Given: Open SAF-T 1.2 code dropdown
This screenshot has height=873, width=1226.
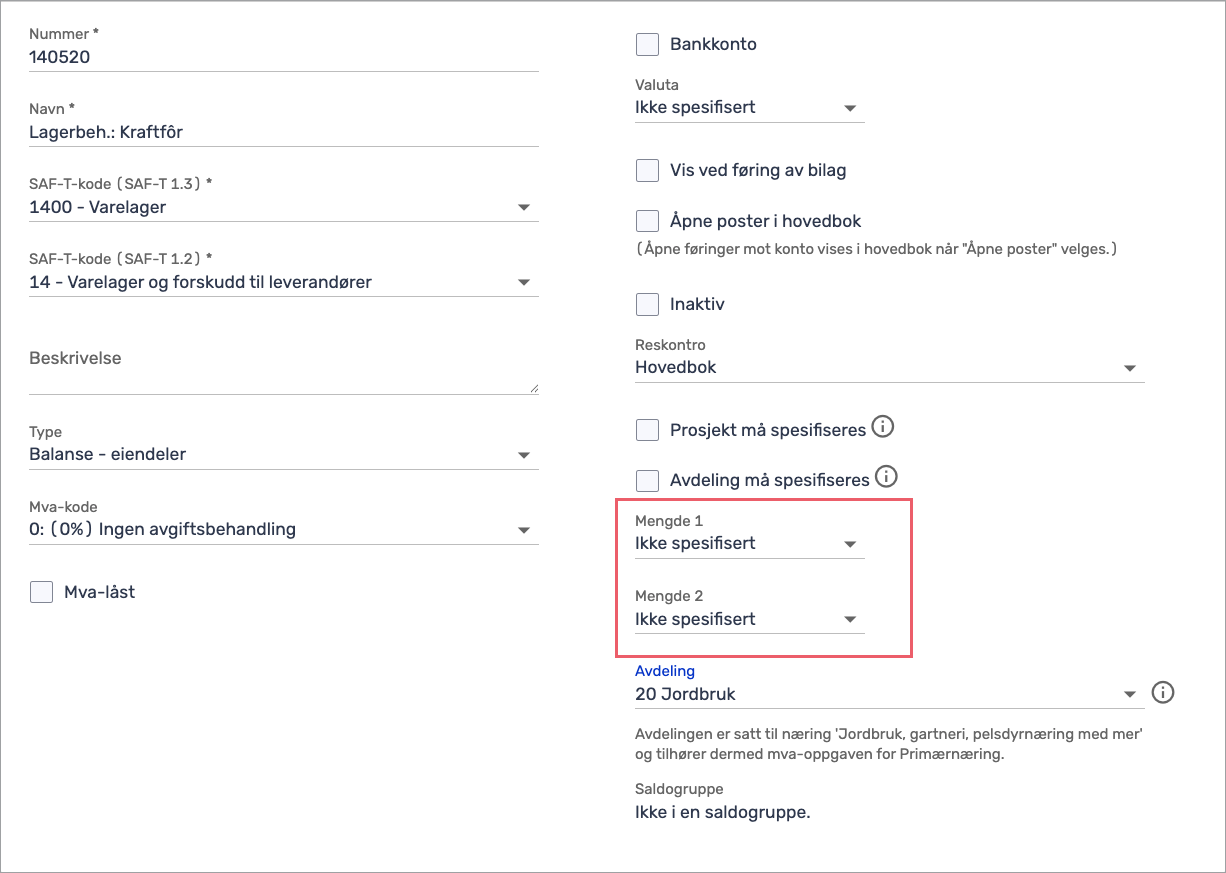Looking at the screenshot, I should point(284,283).
